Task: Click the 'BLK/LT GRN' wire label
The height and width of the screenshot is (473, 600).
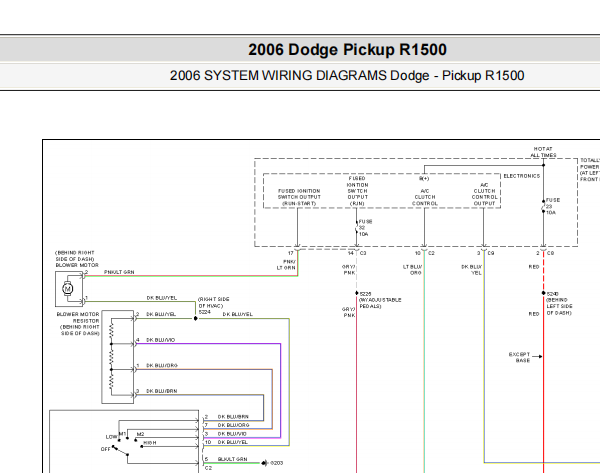Action: [232, 459]
